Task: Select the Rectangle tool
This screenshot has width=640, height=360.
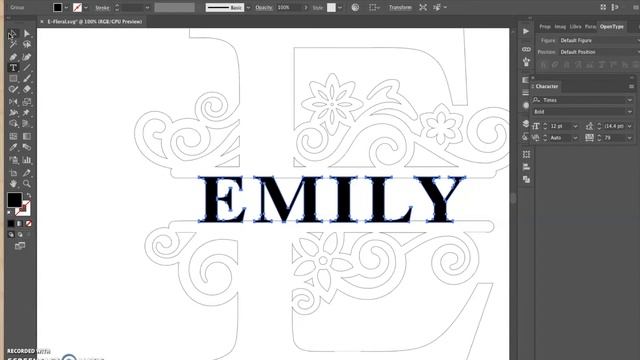Action: pyautogui.click(x=13, y=78)
